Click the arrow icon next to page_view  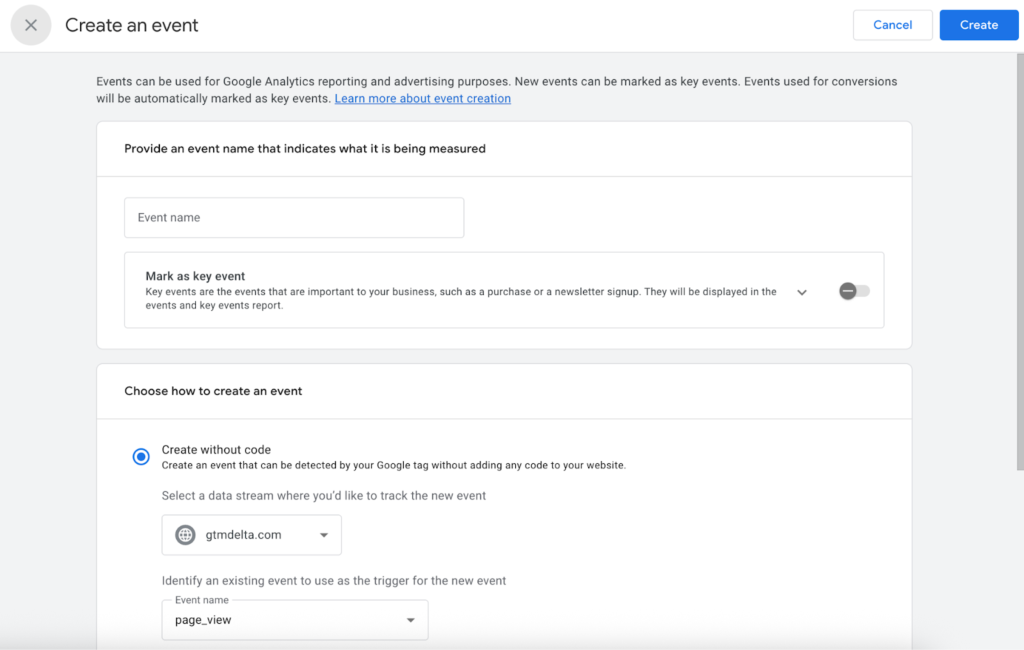[410, 621]
